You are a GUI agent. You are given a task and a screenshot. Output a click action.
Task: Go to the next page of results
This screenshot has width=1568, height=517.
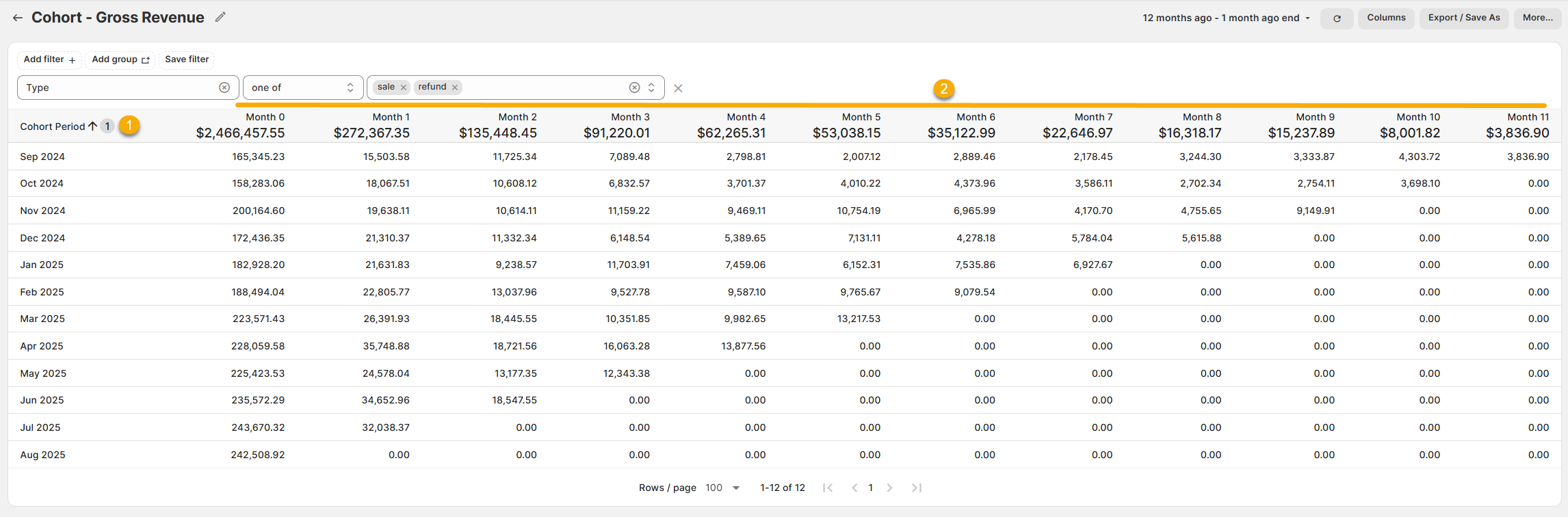889,488
